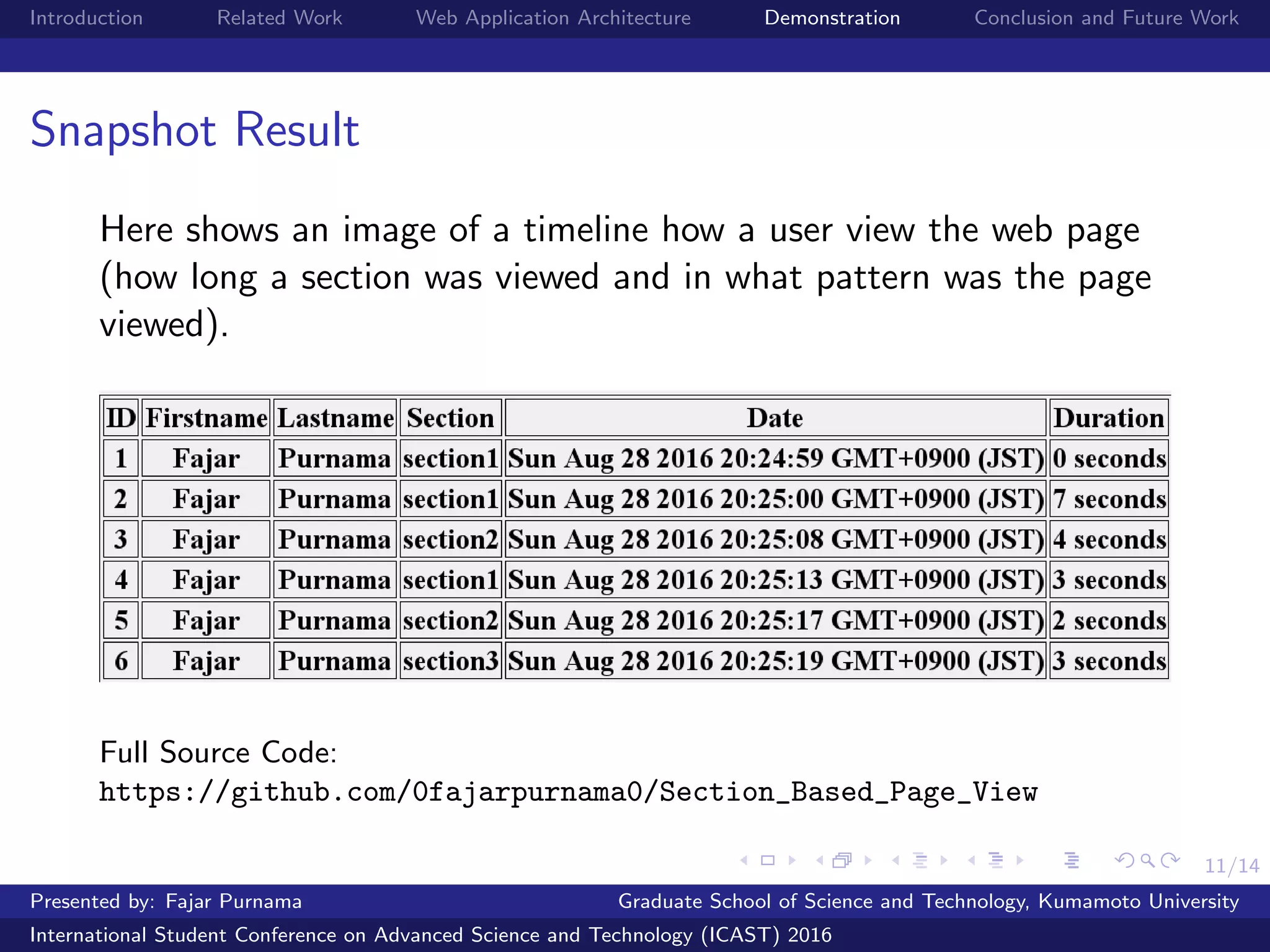Click the ID column header
Viewport: 1270px width, 952px height.
click(x=121, y=418)
